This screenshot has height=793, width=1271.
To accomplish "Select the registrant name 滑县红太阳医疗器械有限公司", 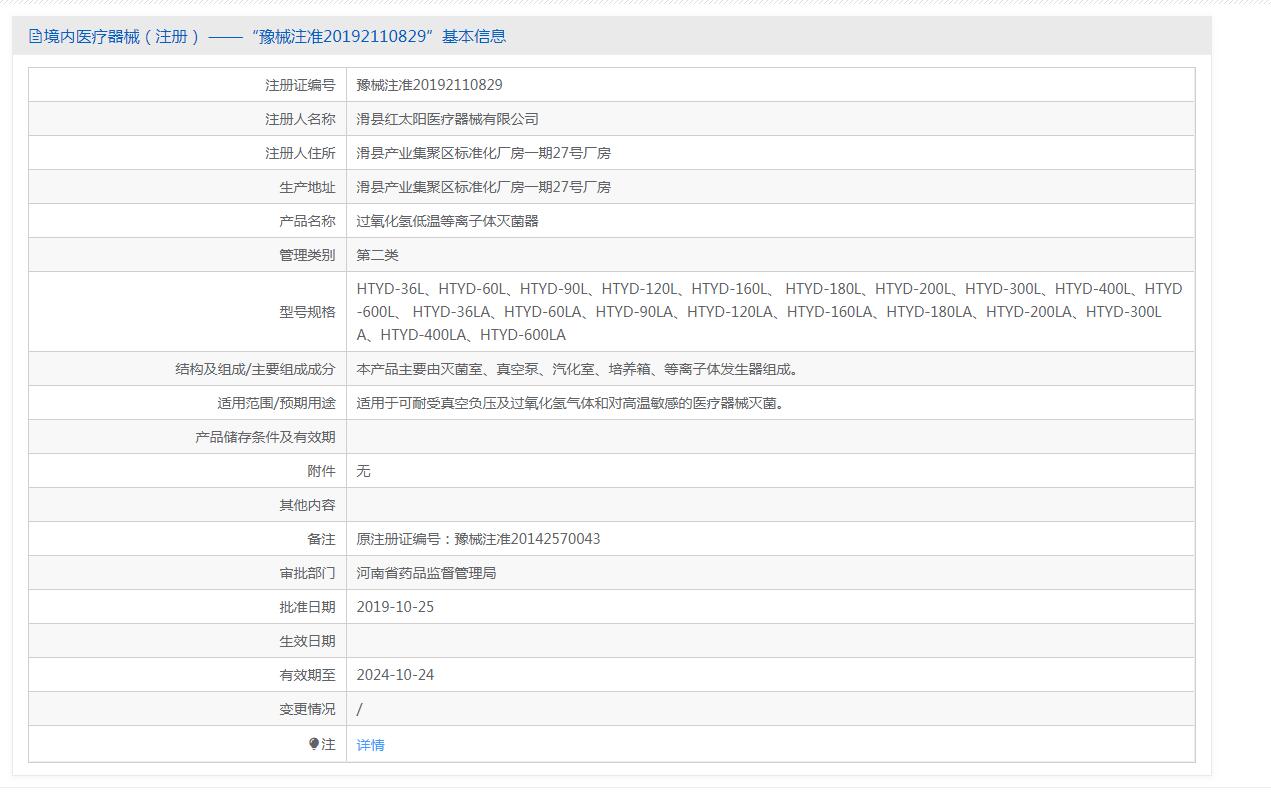I will click(448, 119).
